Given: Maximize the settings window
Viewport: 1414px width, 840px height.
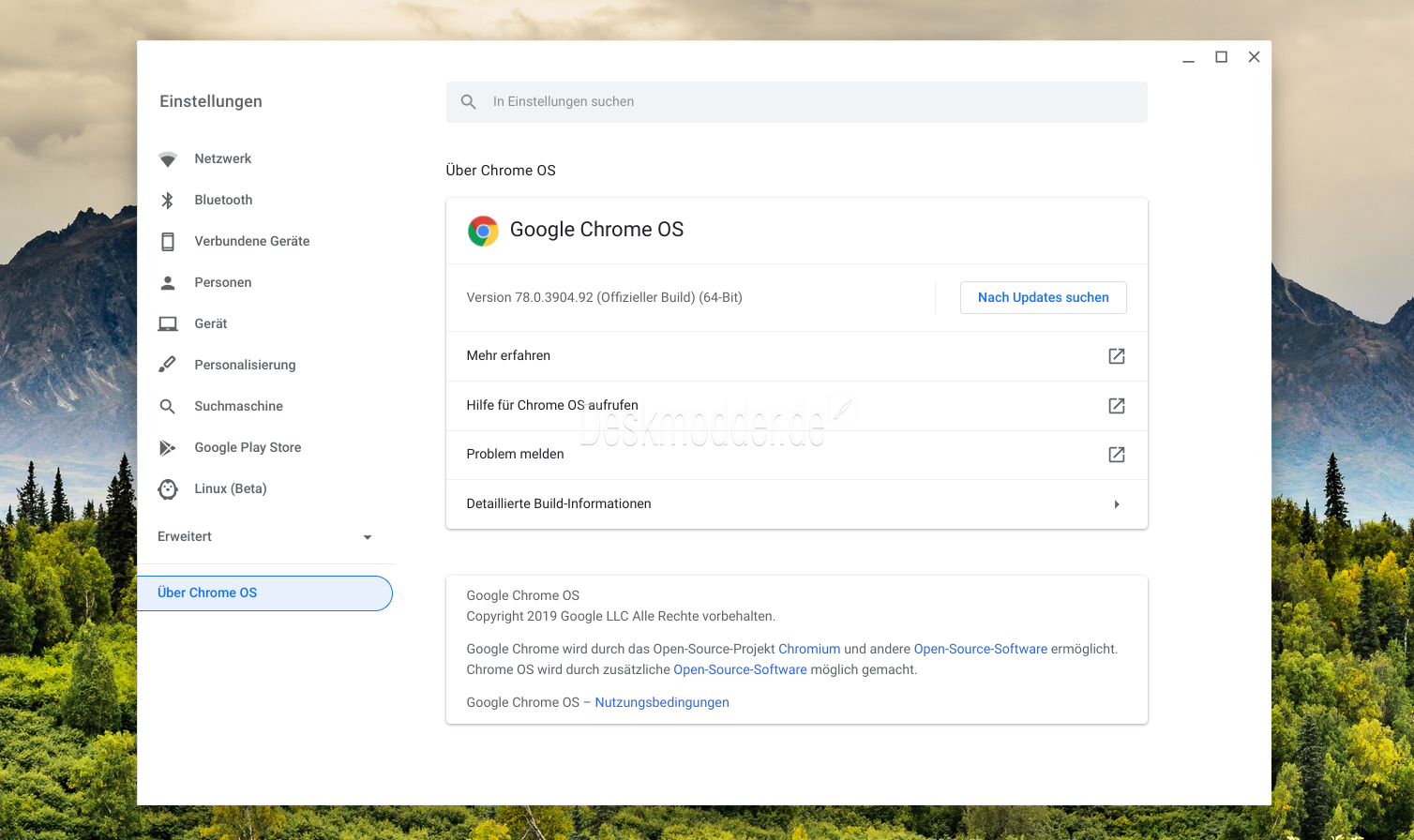Looking at the screenshot, I should [1221, 57].
